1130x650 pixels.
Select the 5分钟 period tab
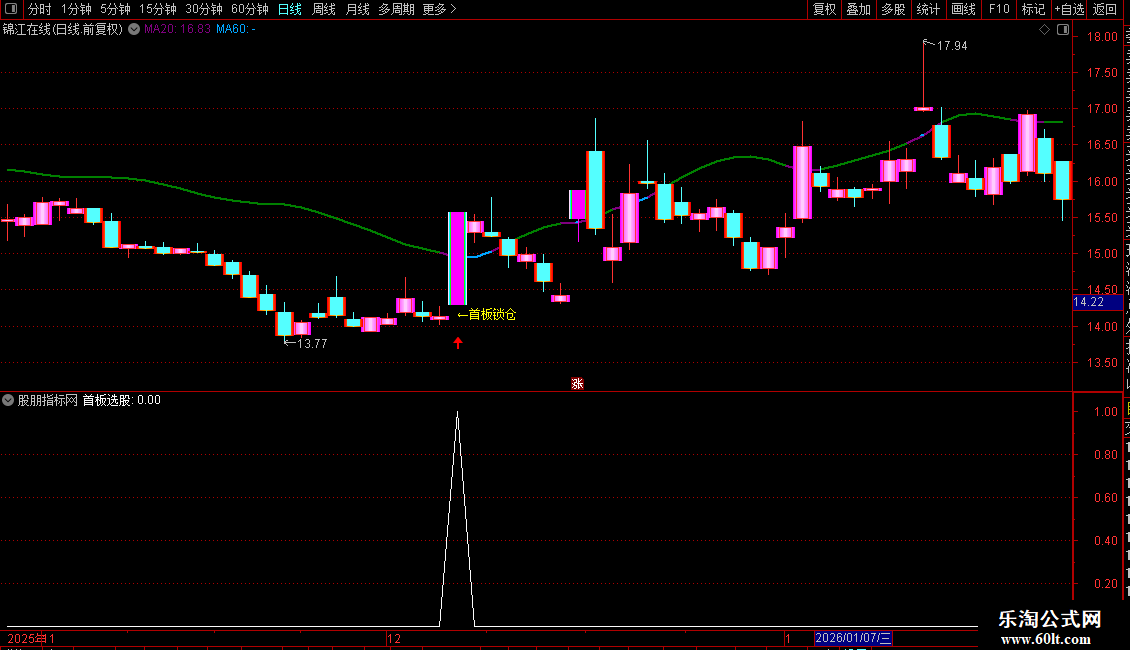[115, 9]
